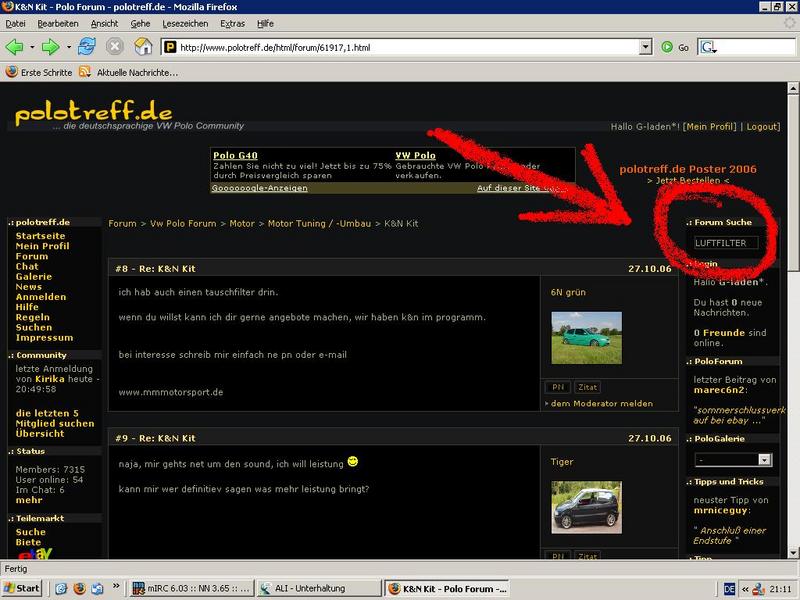Click the Vw Polo Forum breadcrumb
The image size is (800, 600).
(x=183, y=223)
